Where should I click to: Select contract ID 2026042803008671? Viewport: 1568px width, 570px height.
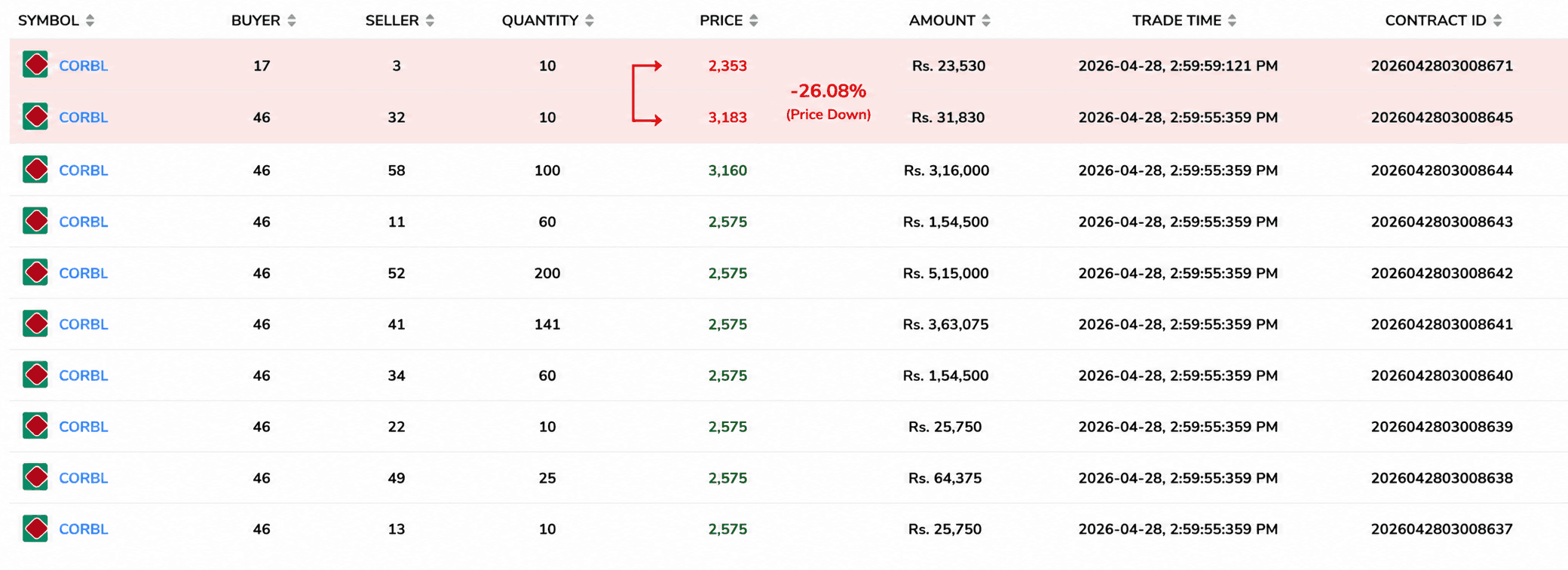(x=1441, y=66)
